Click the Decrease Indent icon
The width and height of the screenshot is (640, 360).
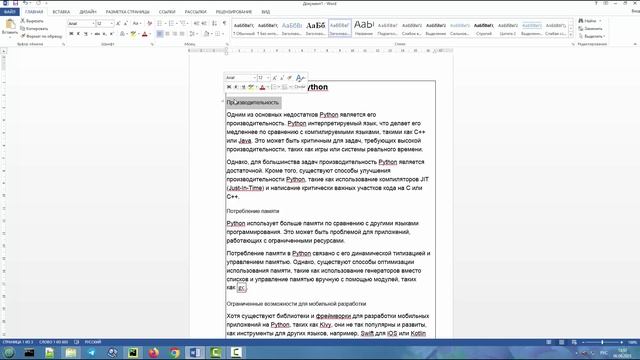click(x=196, y=23)
